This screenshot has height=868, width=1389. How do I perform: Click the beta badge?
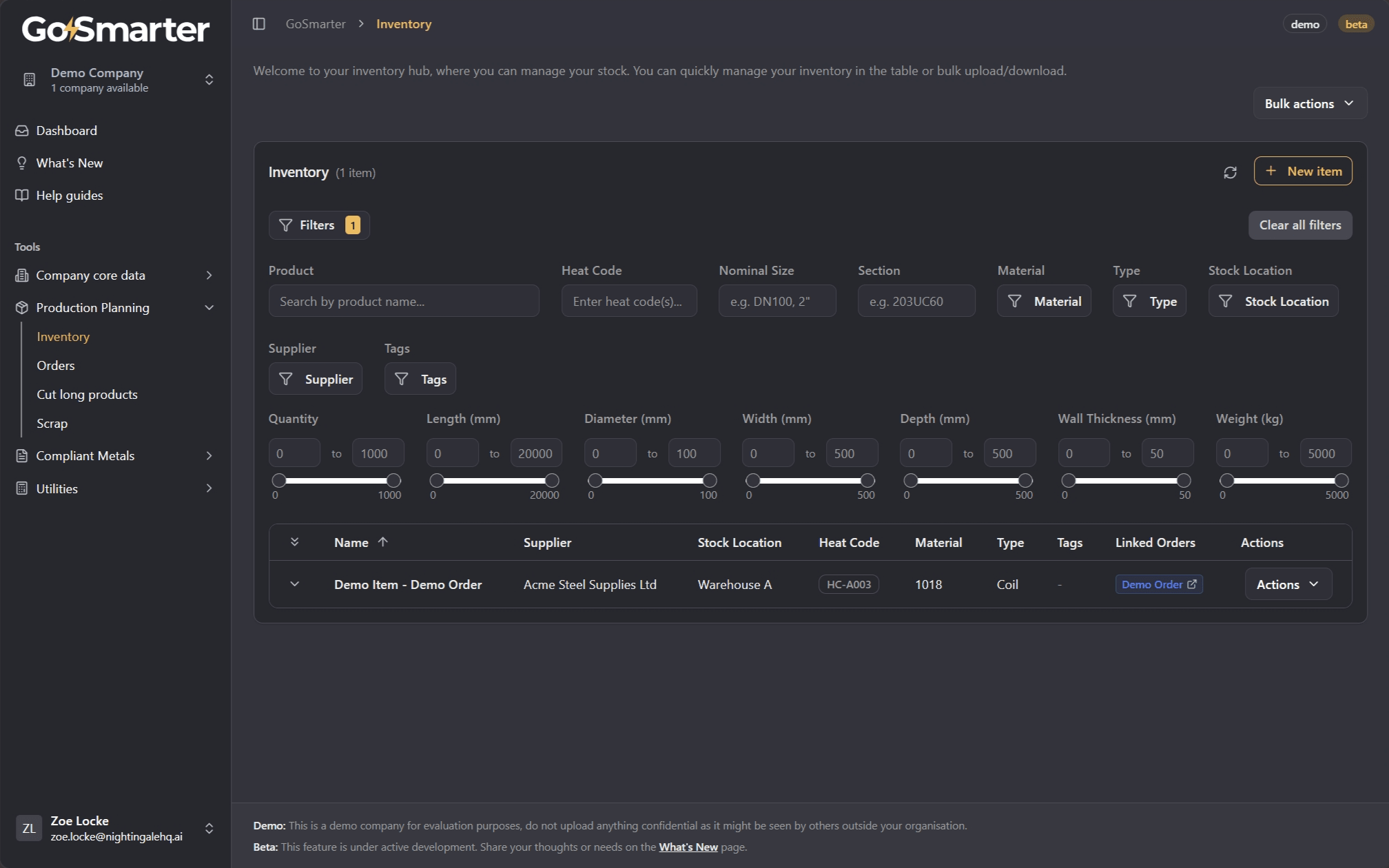pyautogui.click(x=1356, y=24)
